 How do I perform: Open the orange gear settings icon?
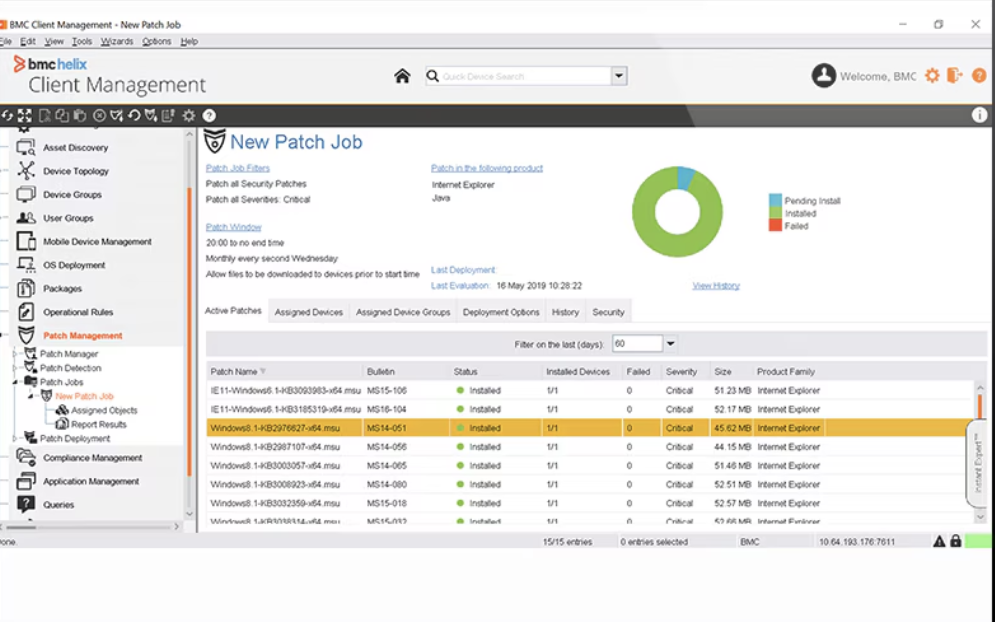[932, 76]
